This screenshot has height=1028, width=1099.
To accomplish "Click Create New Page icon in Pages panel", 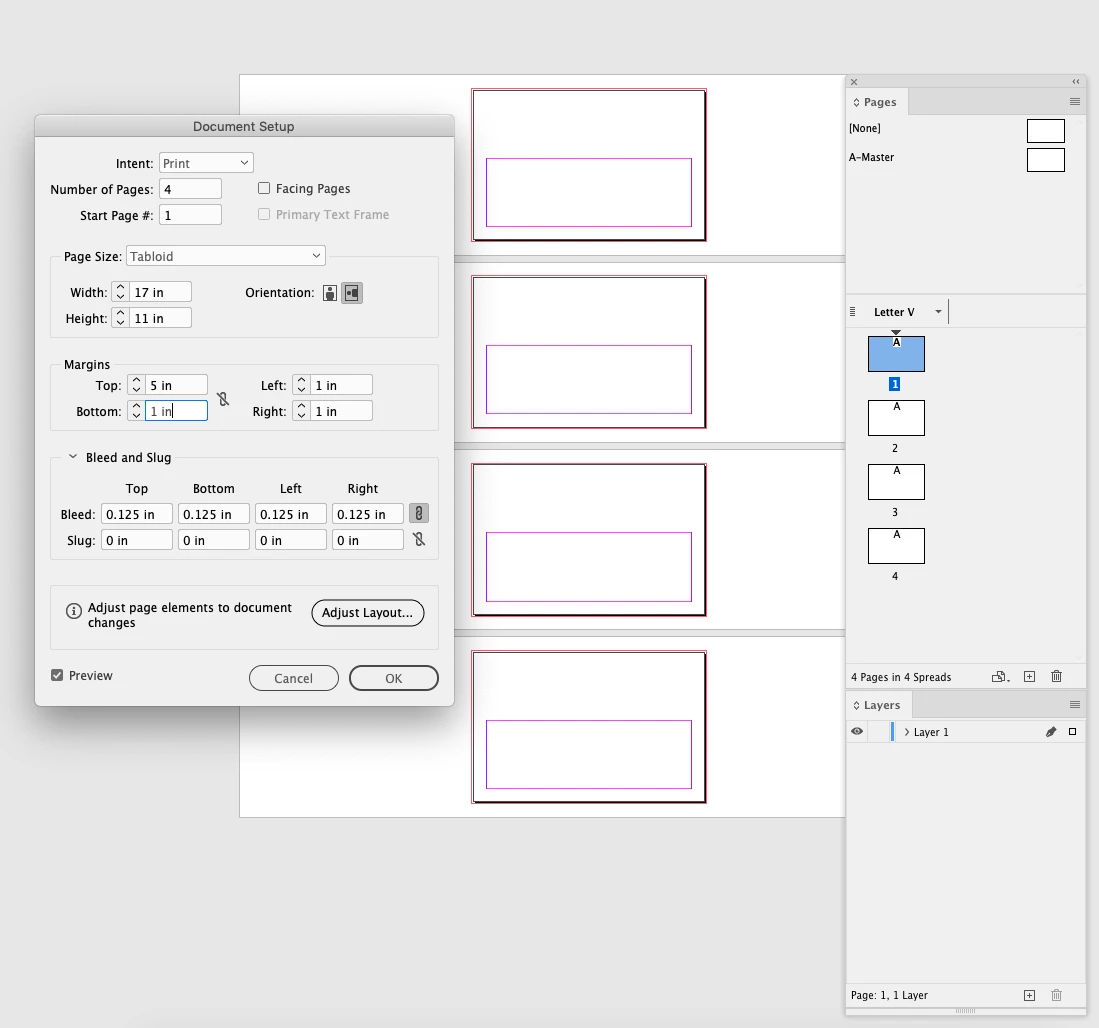I will (x=1029, y=677).
